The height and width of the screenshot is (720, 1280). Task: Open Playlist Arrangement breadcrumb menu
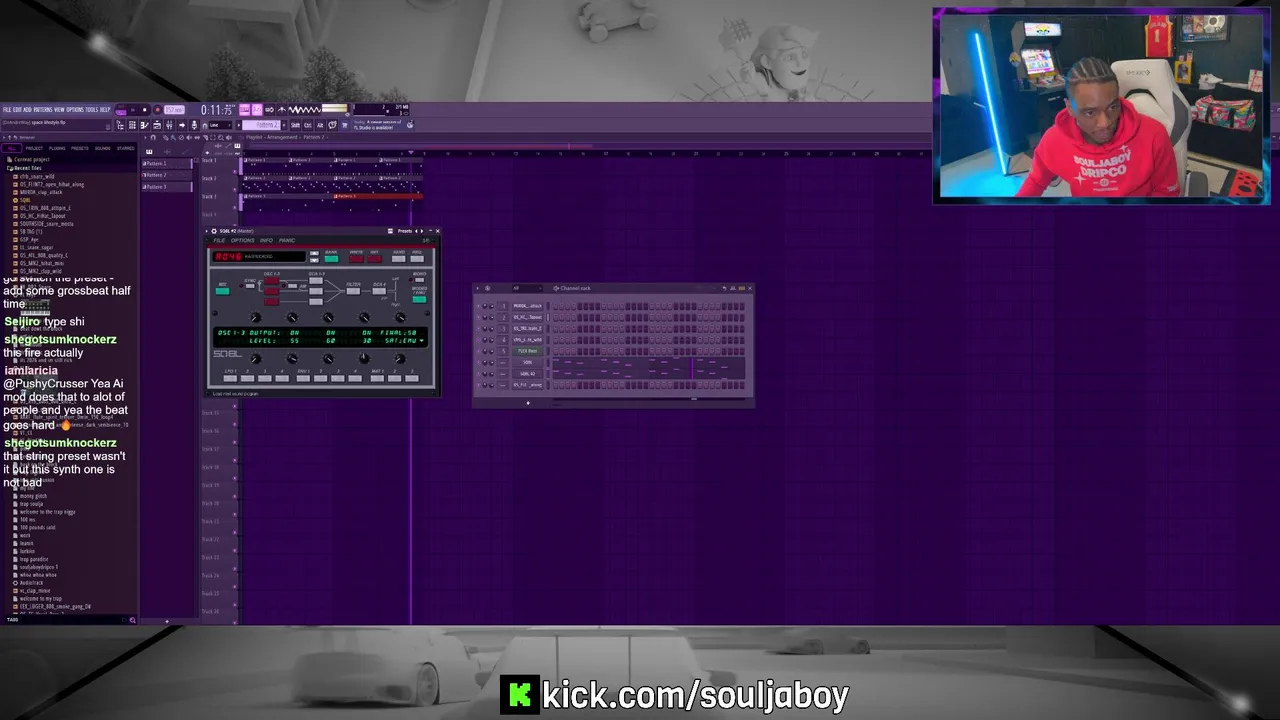(x=282, y=137)
